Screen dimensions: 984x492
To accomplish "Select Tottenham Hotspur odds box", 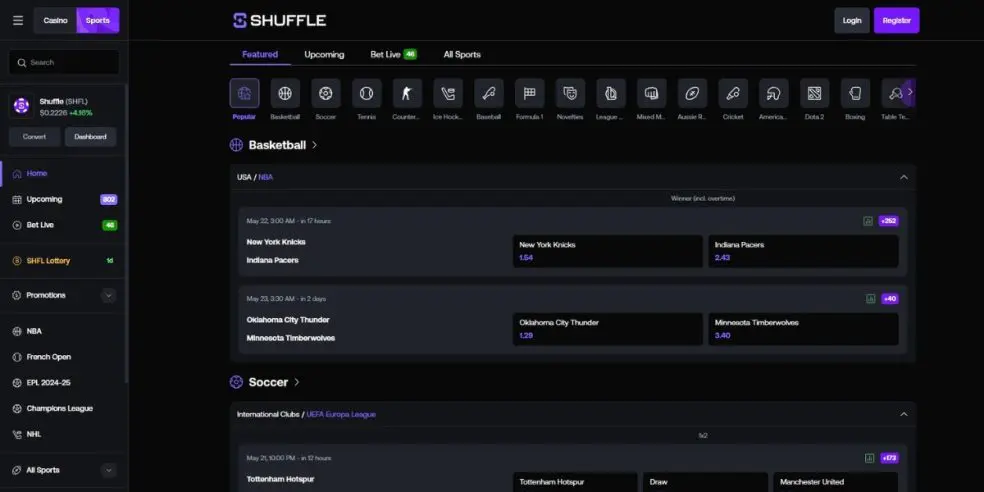I will (575, 482).
